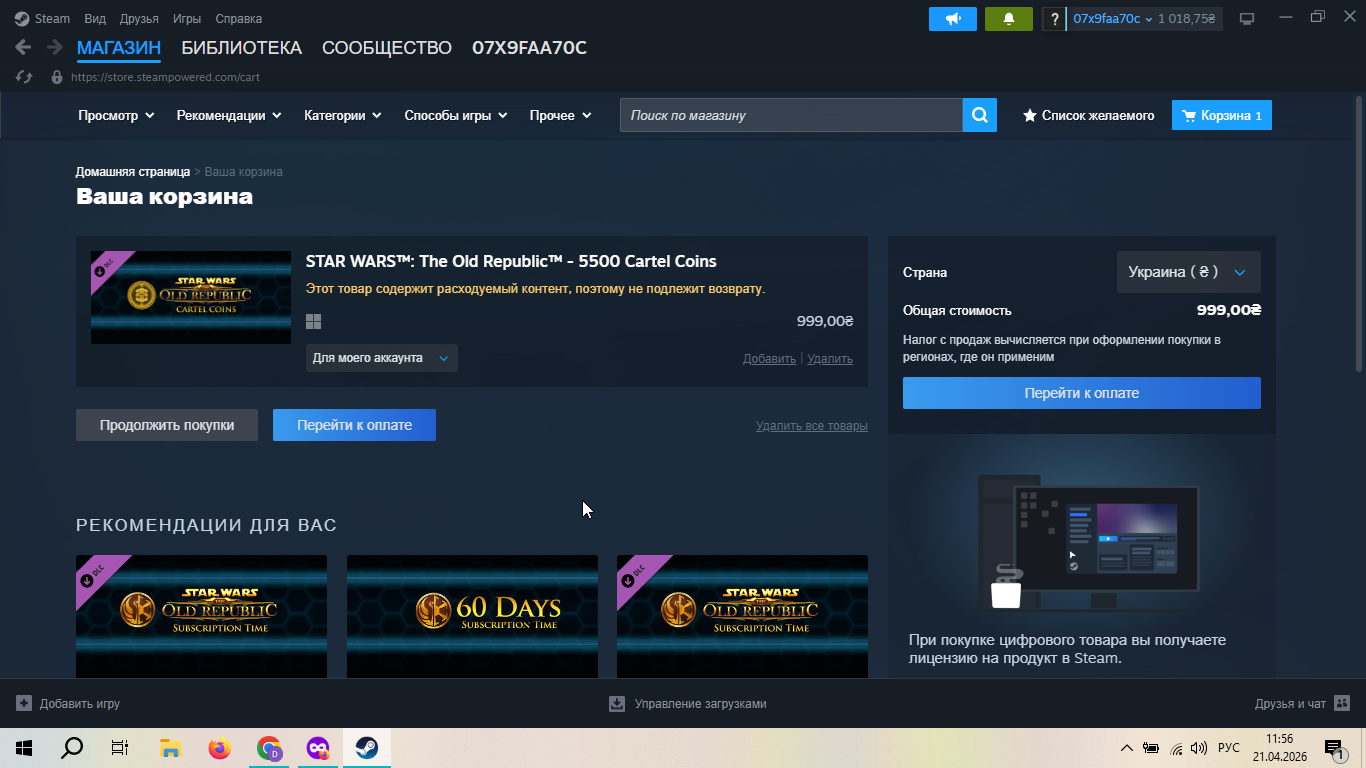
Task: Click Продолжить покупки button
Action: click(x=167, y=425)
